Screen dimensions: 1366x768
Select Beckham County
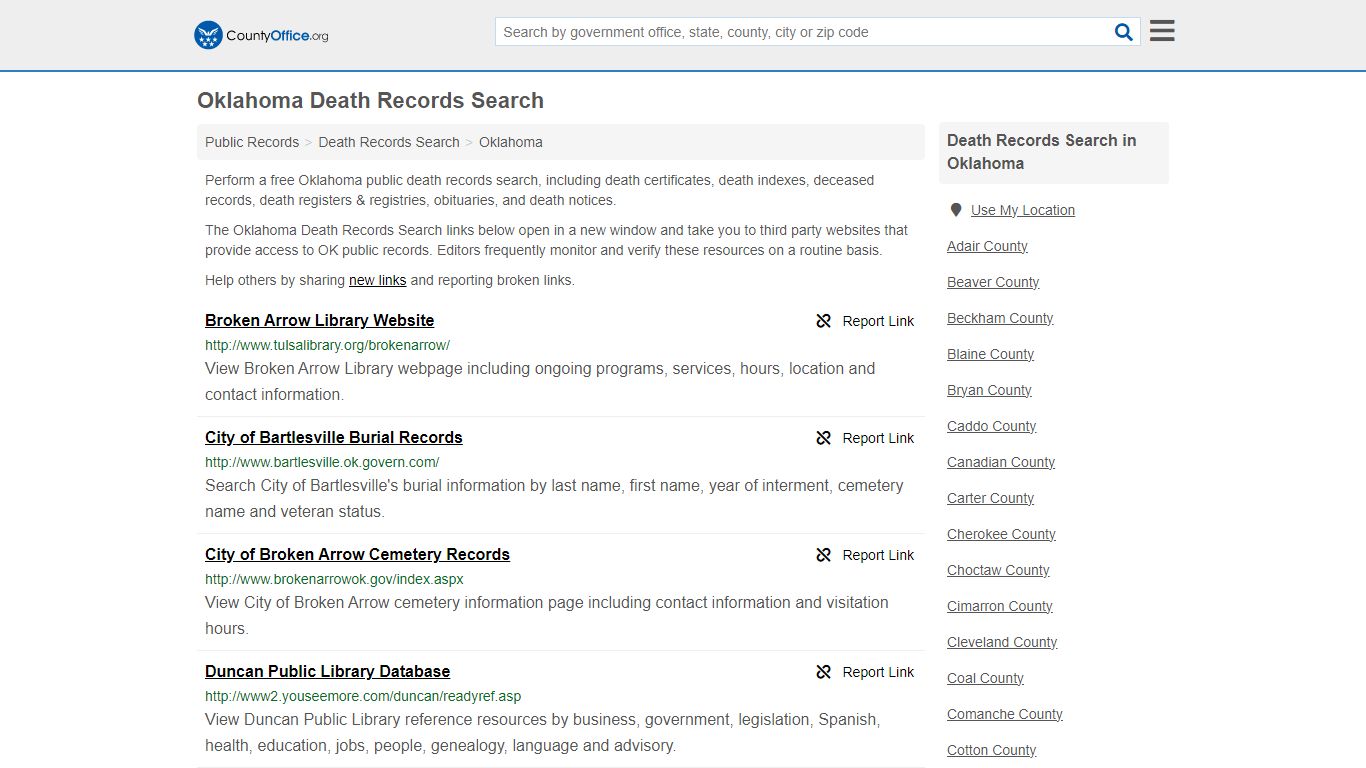[x=1000, y=318]
